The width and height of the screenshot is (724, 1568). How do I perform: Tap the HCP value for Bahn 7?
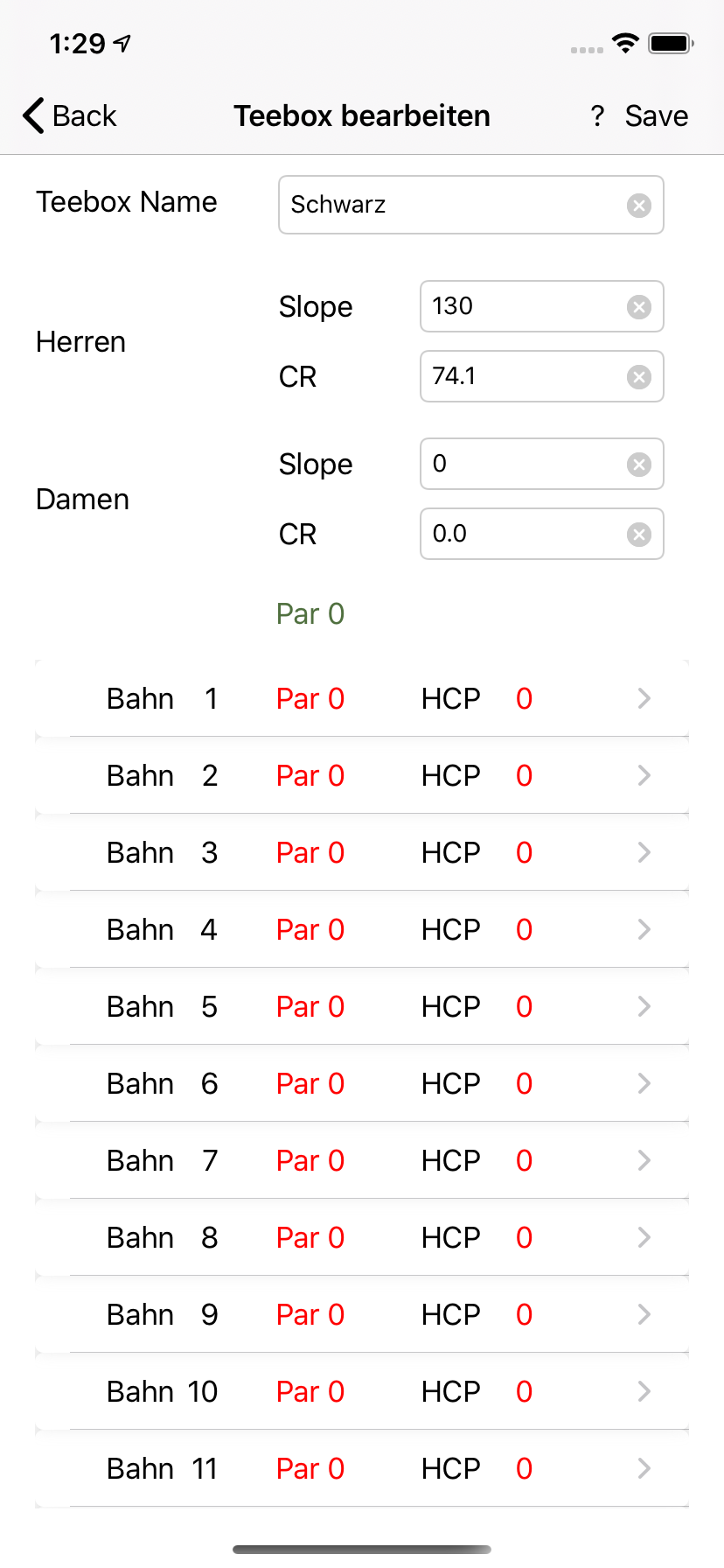click(524, 1161)
